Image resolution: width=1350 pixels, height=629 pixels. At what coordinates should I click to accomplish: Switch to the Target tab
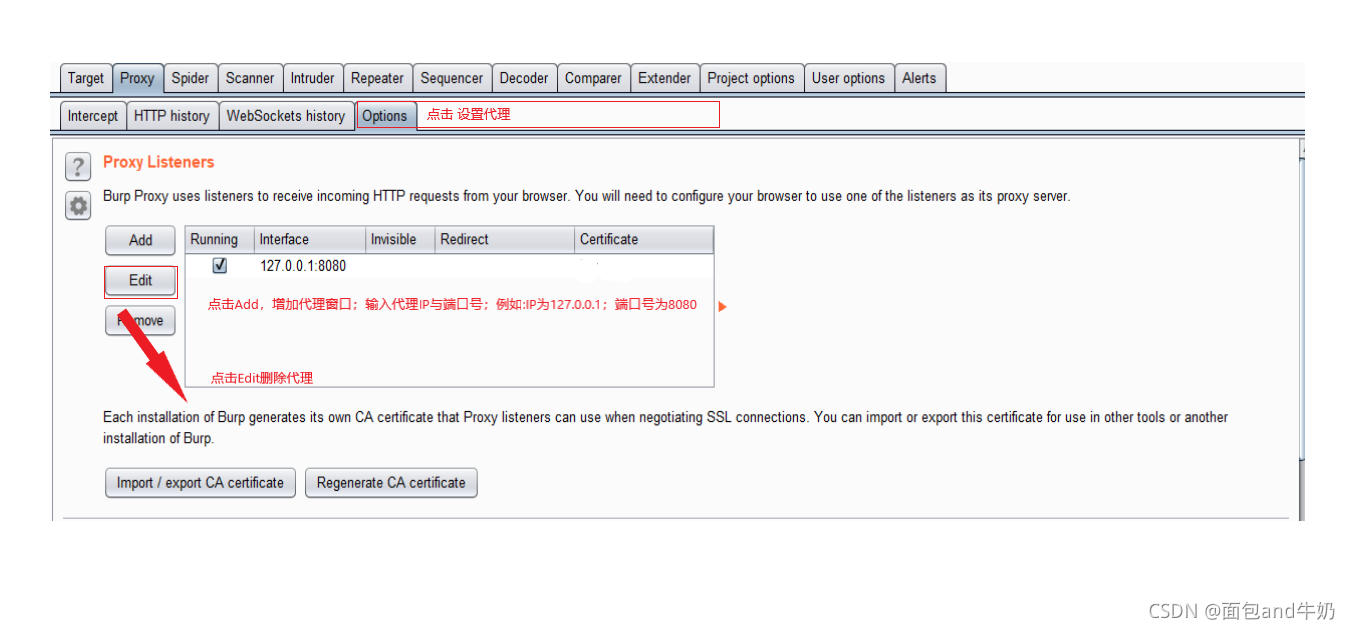(x=86, y=78)
